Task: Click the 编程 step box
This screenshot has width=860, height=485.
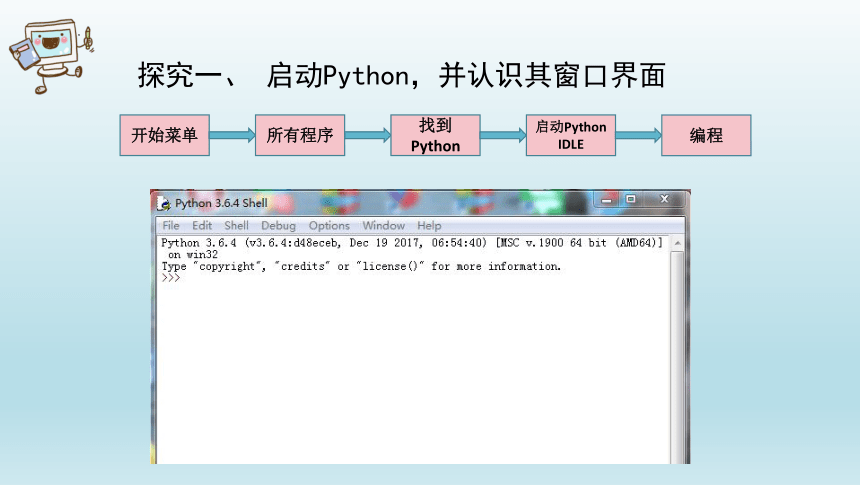Action: pos(706,135)
